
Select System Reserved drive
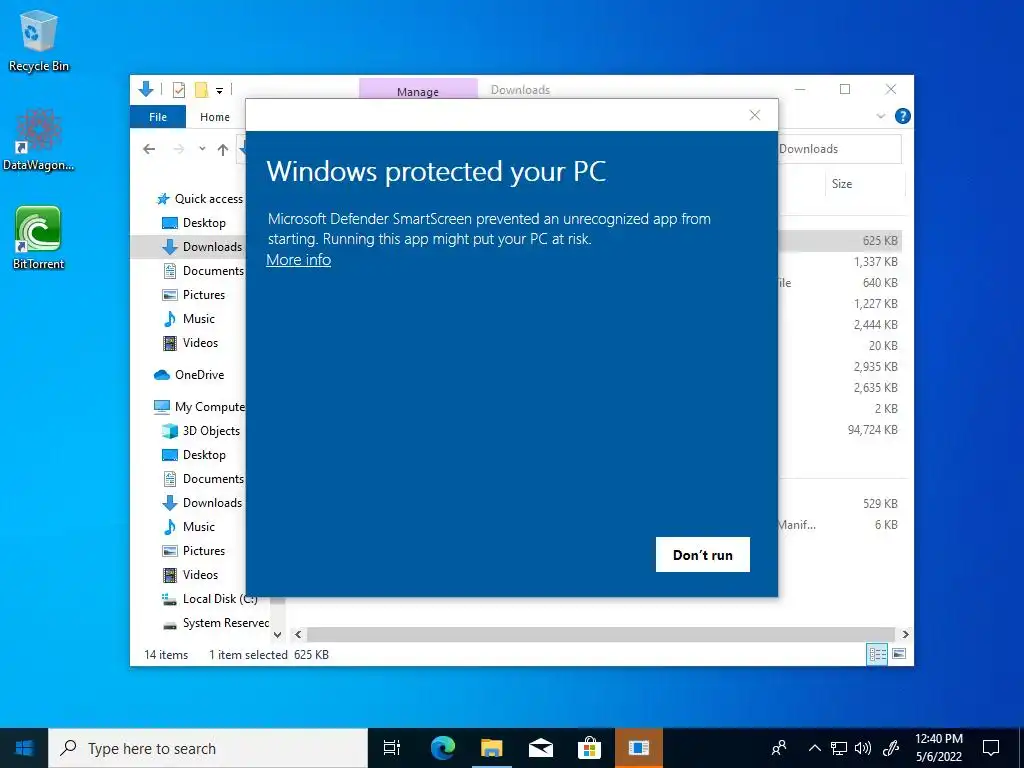216,623
